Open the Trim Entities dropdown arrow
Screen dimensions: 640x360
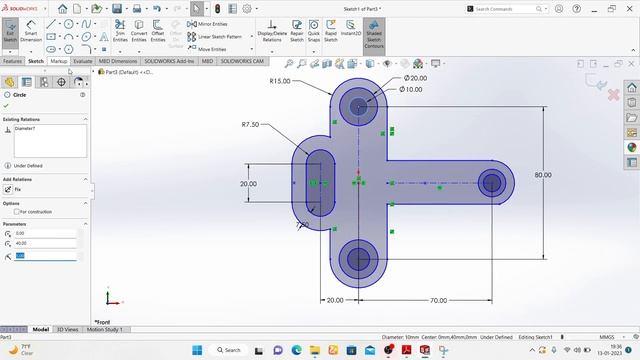(120, 51)
